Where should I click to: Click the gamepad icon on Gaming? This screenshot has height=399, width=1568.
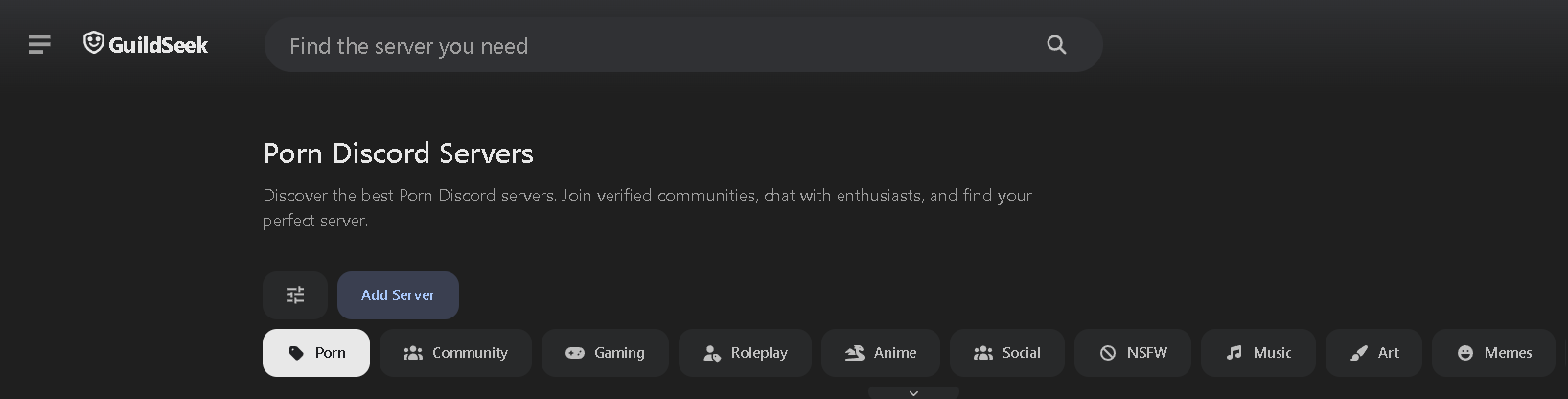click(575, 353)
